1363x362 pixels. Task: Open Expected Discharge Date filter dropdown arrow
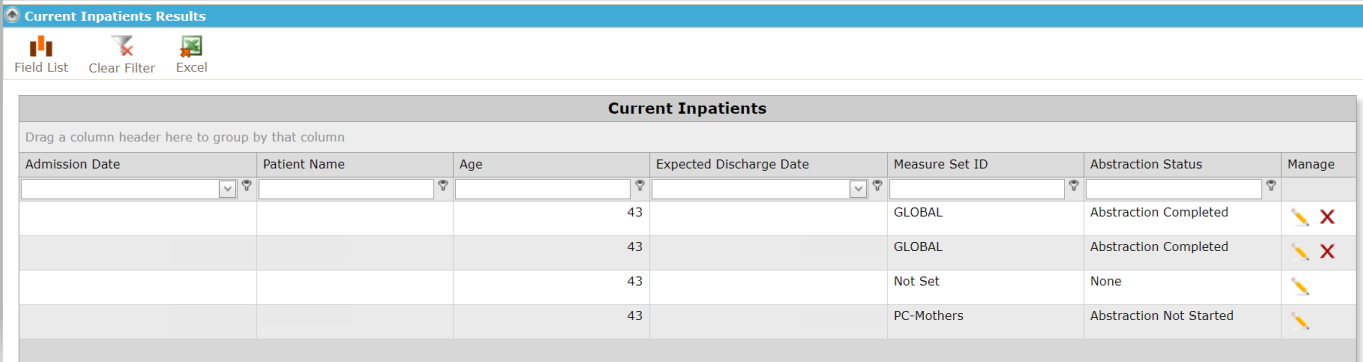tap(858, 189)
